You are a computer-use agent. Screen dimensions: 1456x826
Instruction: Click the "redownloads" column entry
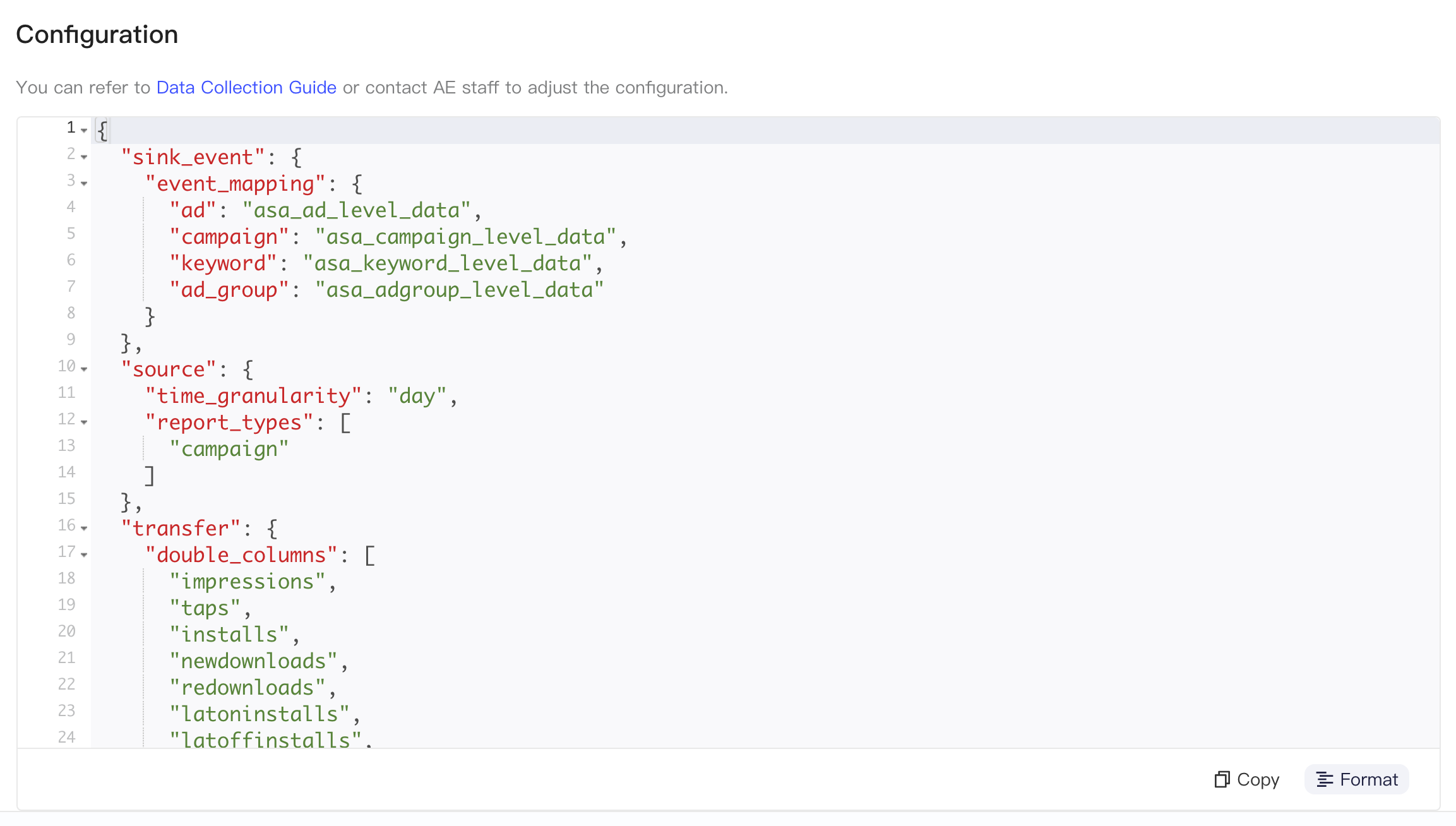(x=248, y=688)
